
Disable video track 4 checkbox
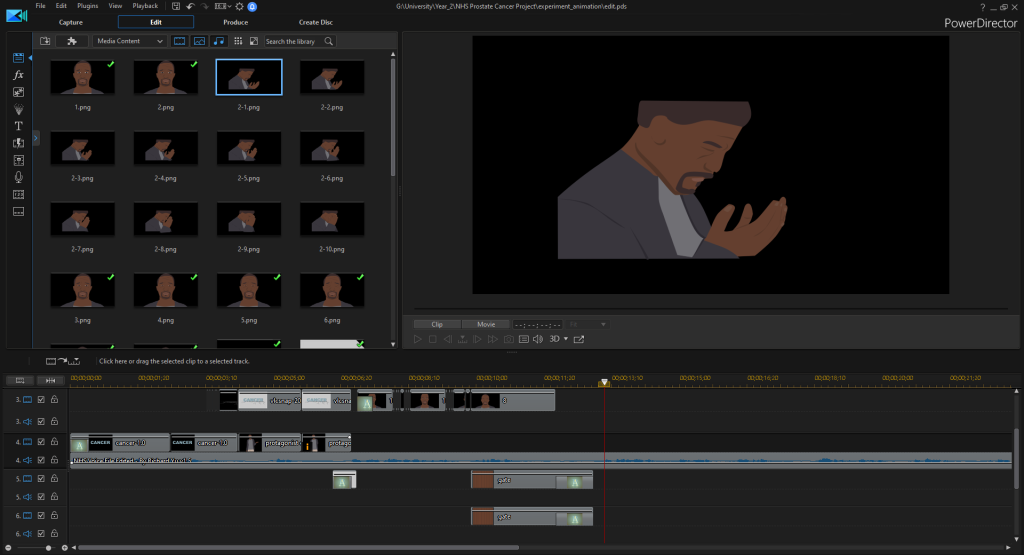[41, 442]
